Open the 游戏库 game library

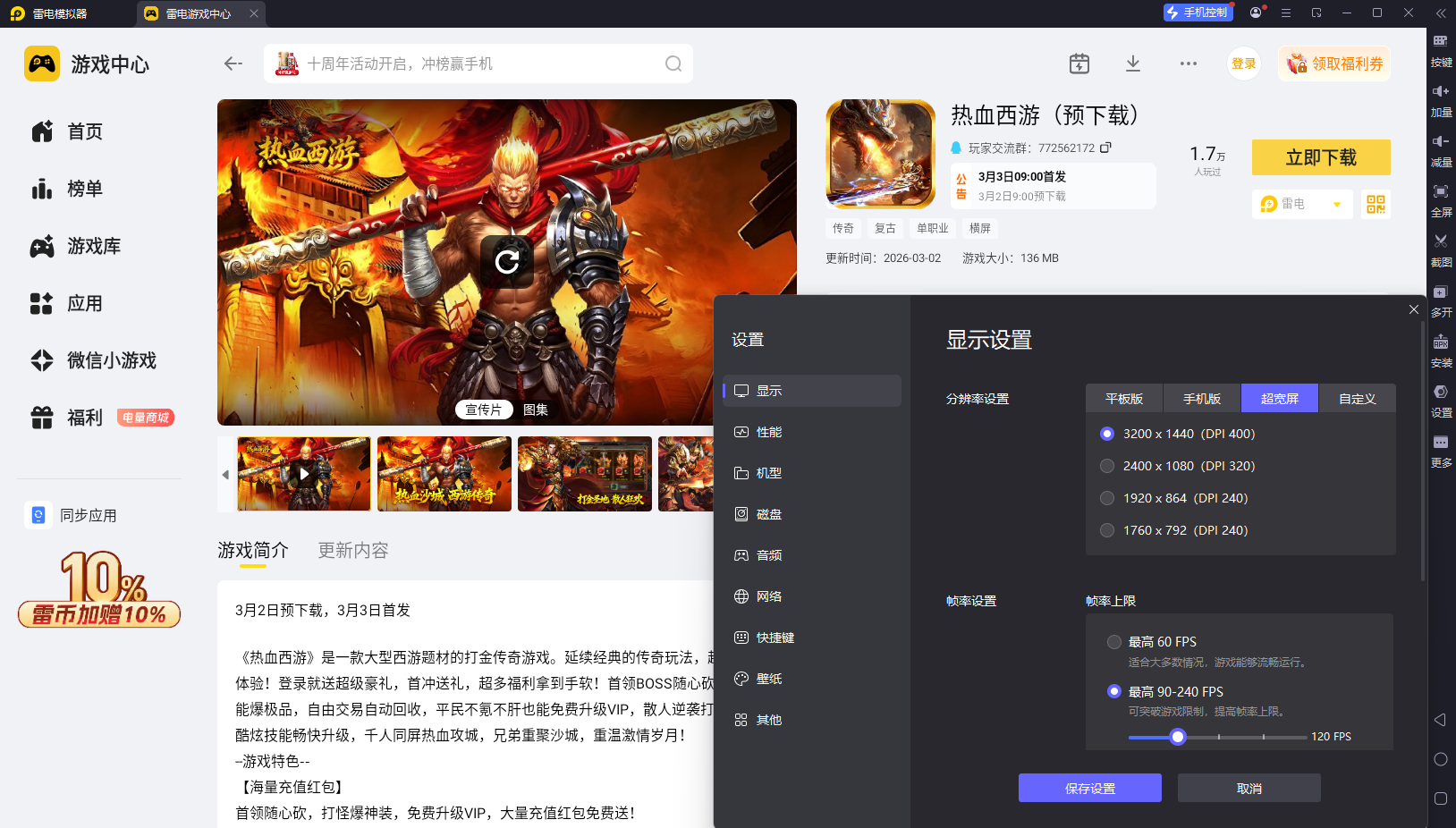pos(76,246)
